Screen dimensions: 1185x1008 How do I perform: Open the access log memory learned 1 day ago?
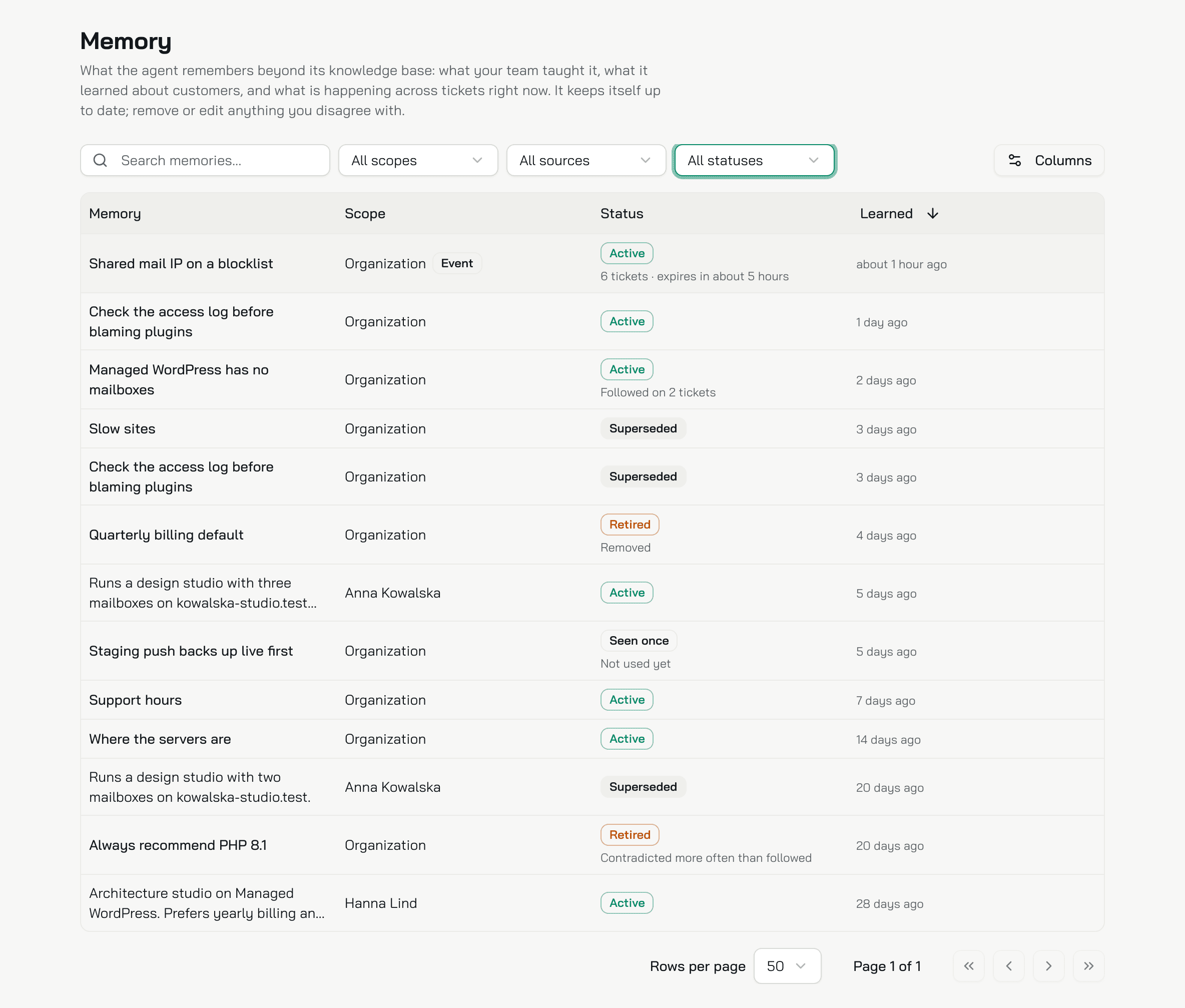181,322
